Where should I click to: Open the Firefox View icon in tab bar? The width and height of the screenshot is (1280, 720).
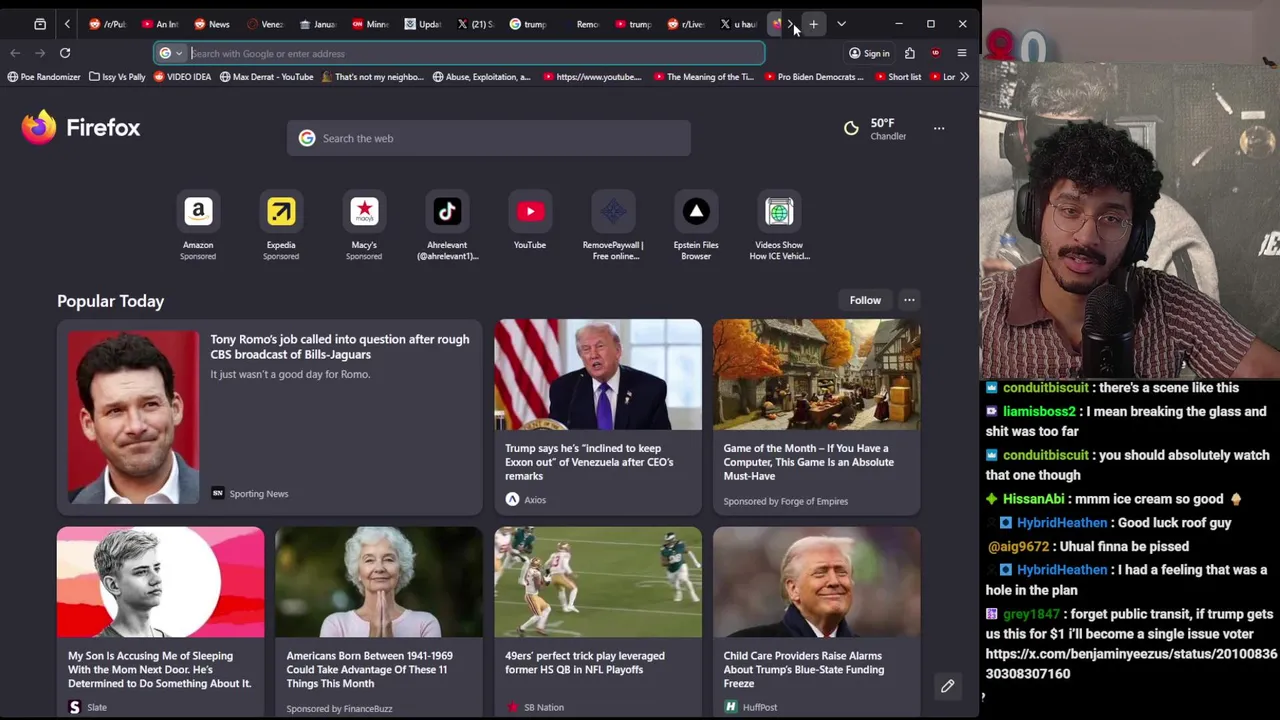[40, 24]
